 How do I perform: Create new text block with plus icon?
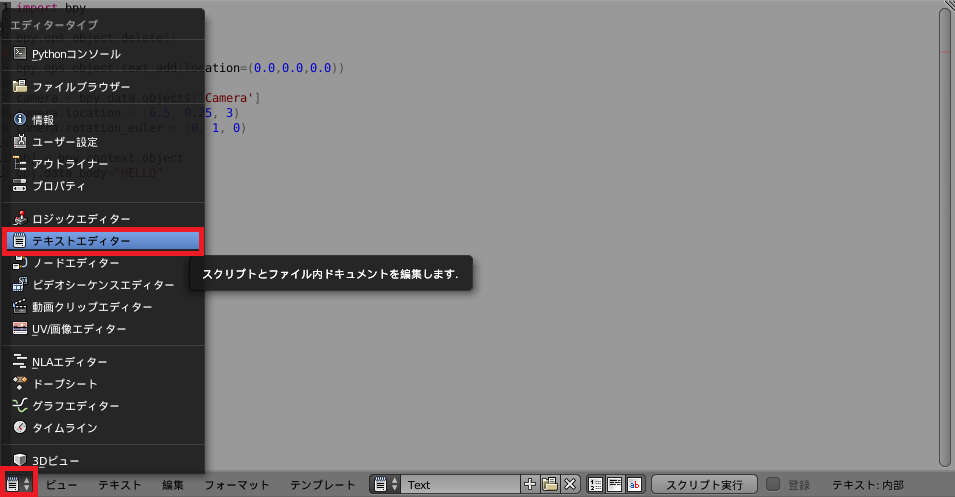coord(530,485)
